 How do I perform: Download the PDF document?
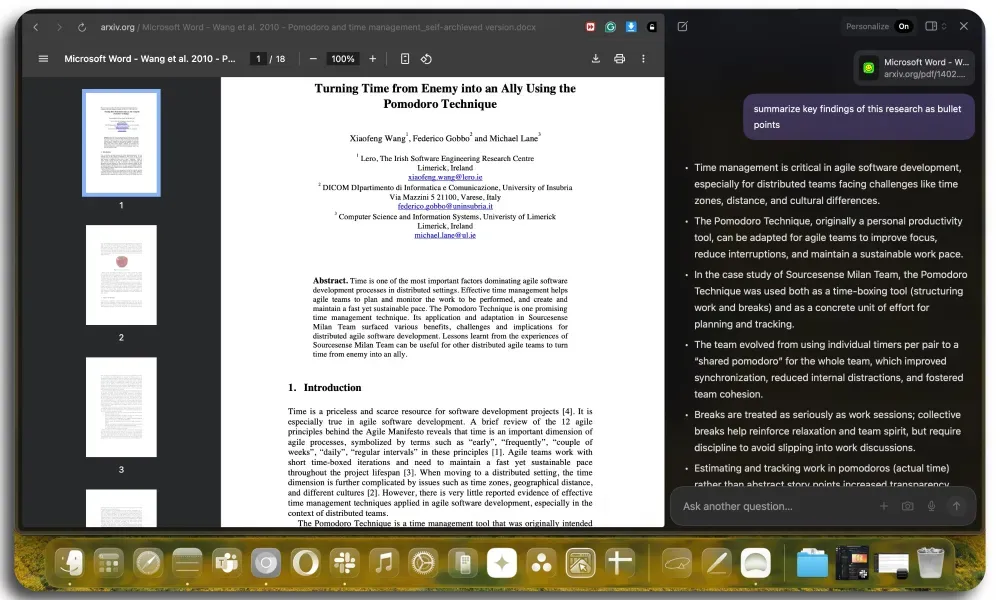pos(596,59)
